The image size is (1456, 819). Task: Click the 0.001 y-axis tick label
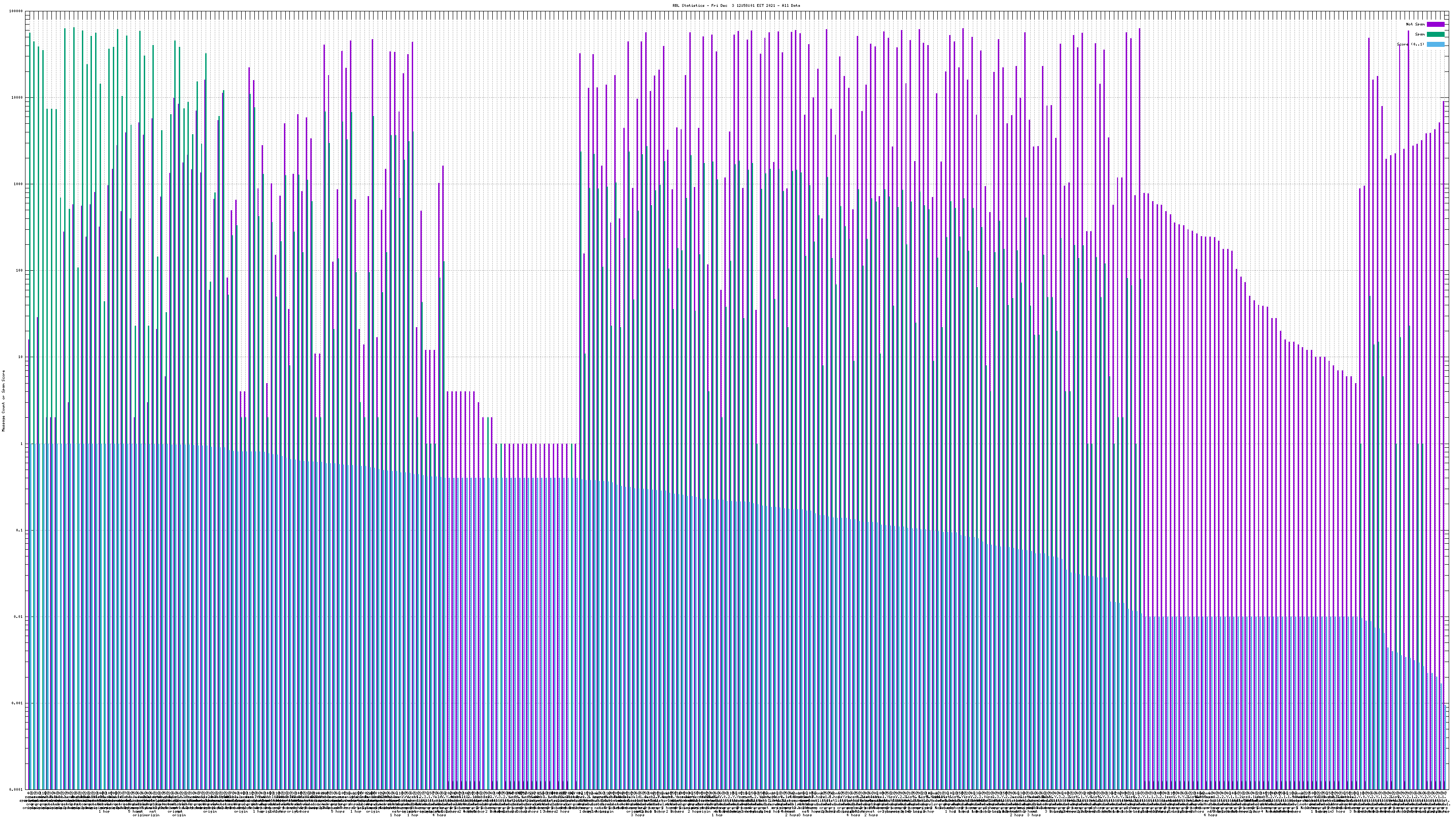pyautogui.click(x=18, y=703)
